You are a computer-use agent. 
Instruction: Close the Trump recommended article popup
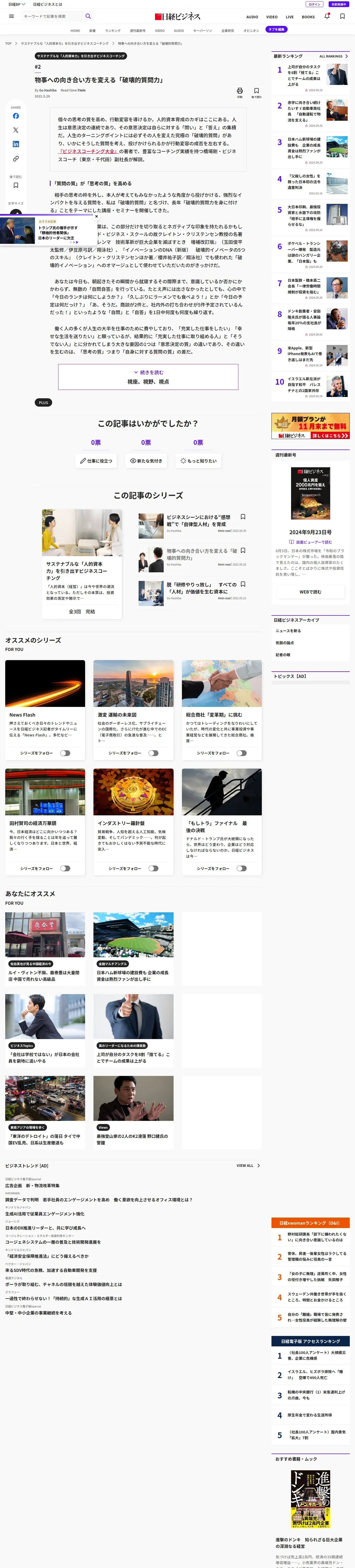tap(96, 216)
